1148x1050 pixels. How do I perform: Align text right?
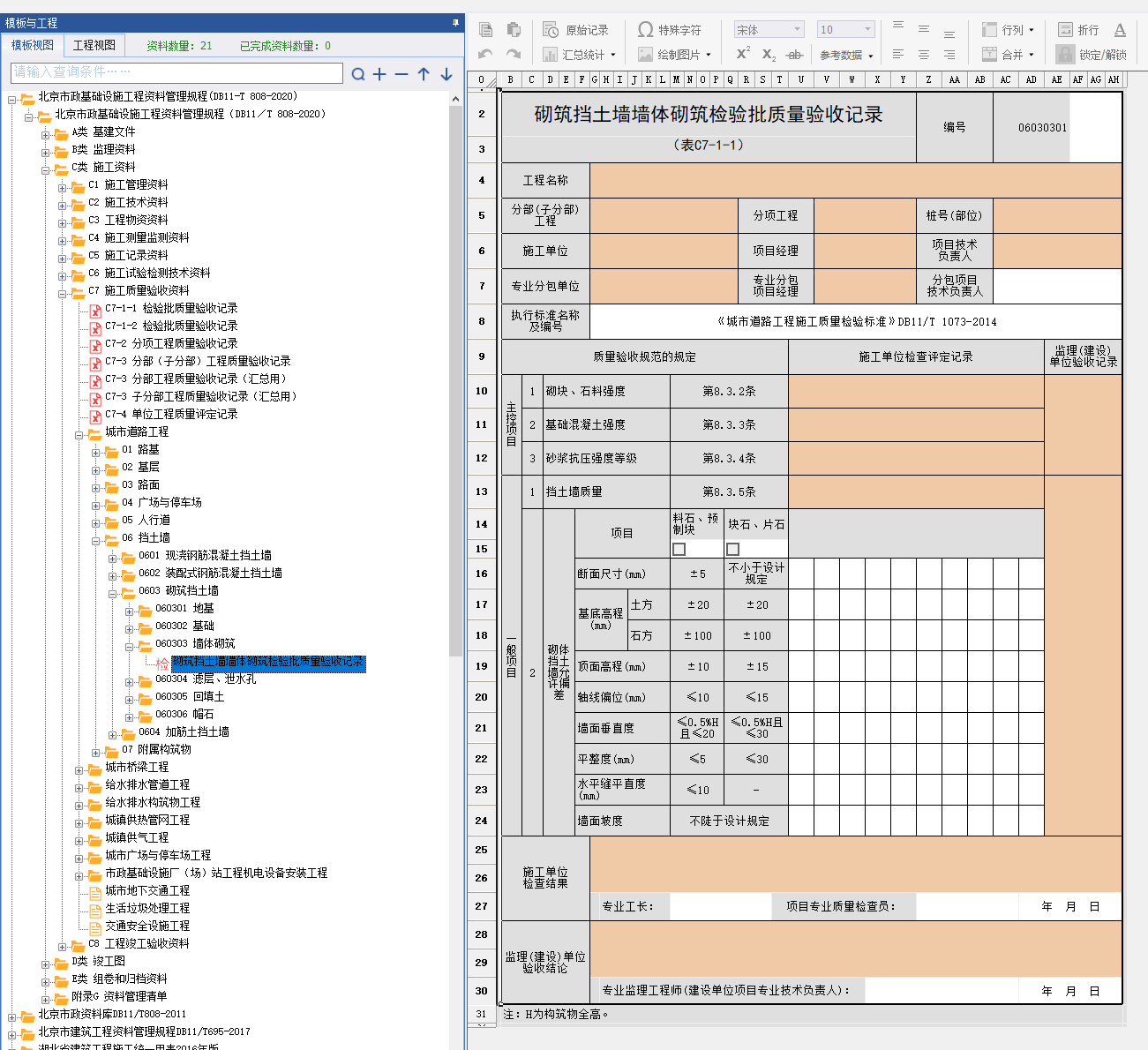click(949, 55)
